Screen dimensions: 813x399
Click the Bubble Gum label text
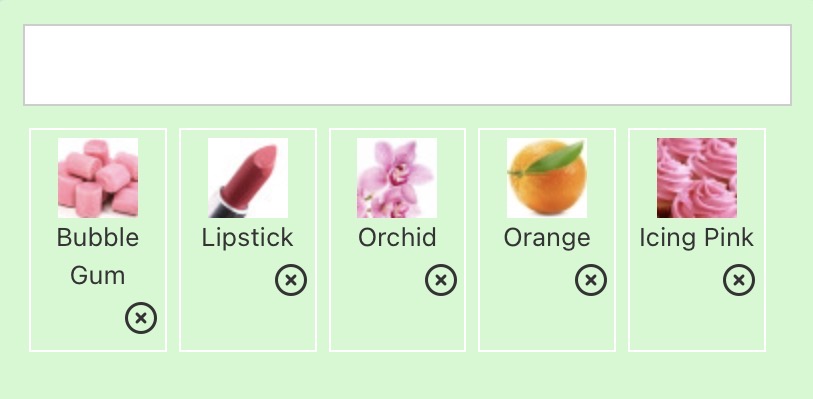[98, 256]
